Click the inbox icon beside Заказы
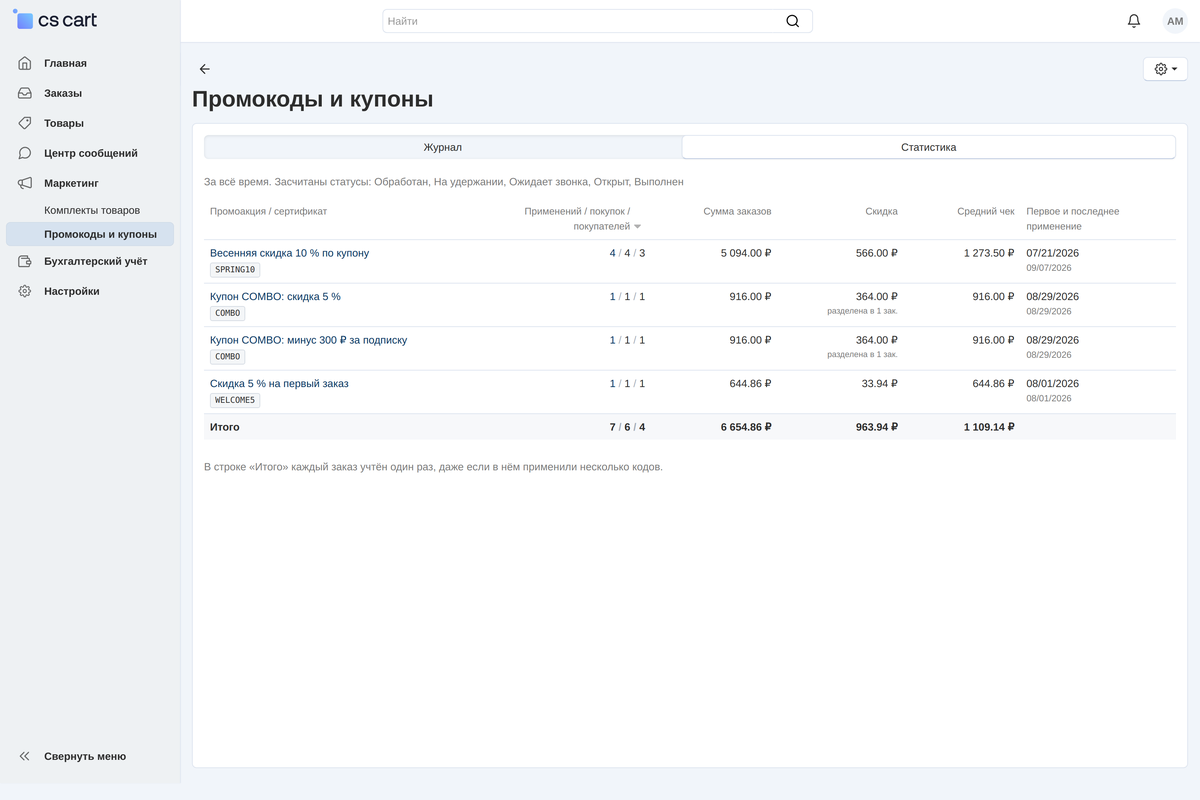This screenshot has height=800, width=1200. point(25,93)
